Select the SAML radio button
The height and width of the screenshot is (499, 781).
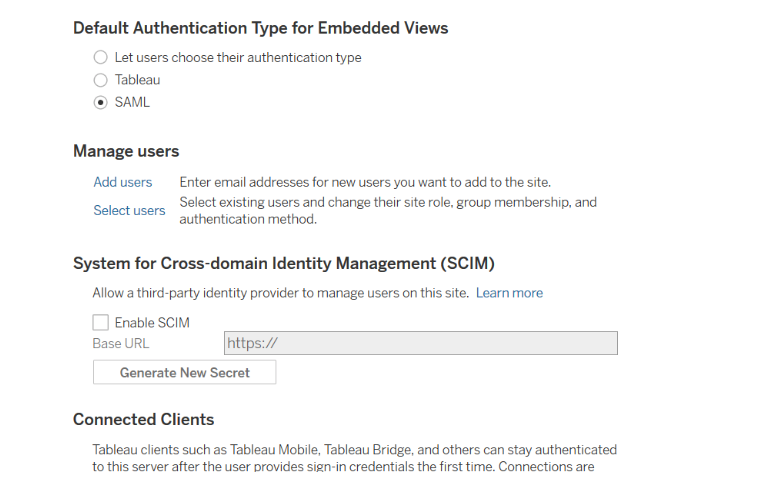tap(100, 102)
